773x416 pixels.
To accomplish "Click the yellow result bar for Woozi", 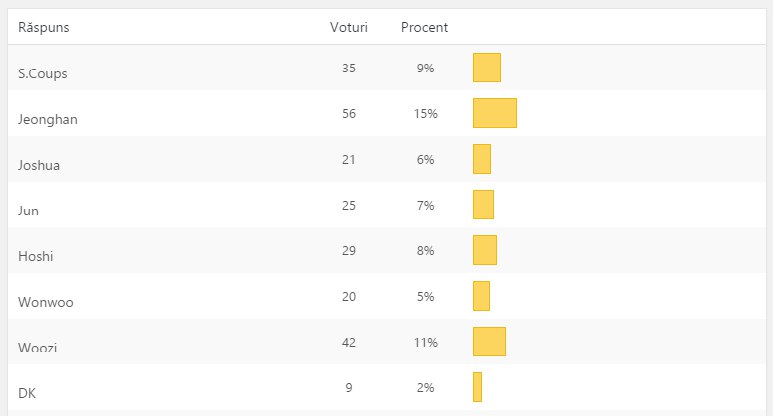I will (489, 341).
